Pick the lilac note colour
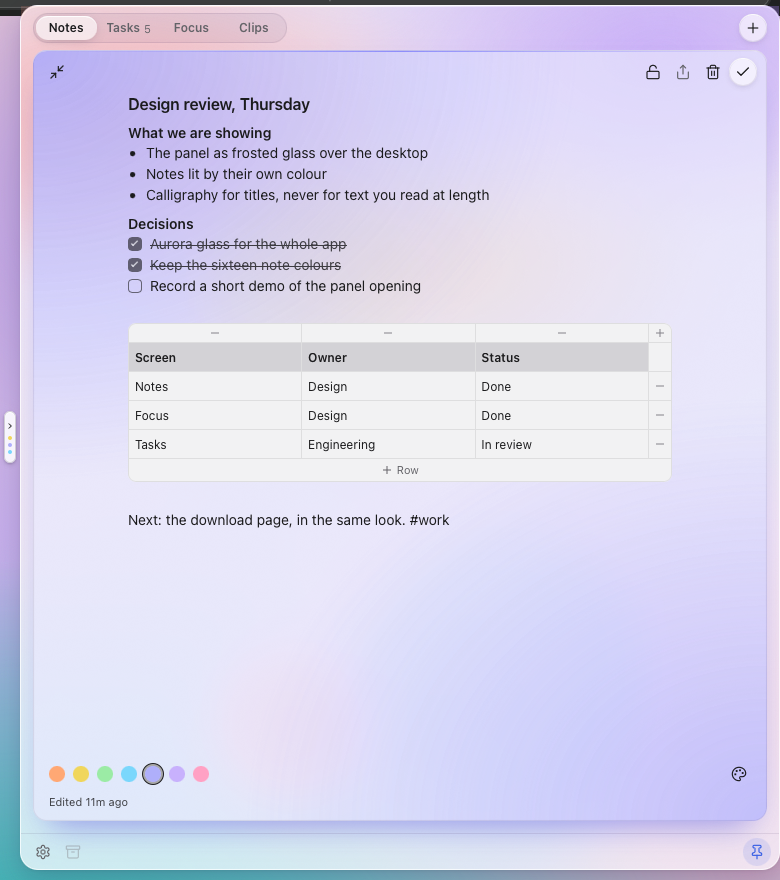 pos(177,774)
